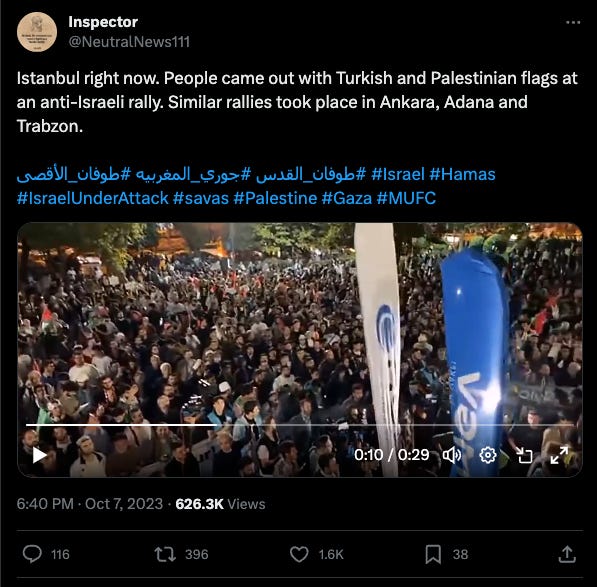
Task: Mute the video sound
Action: (452, 455)
